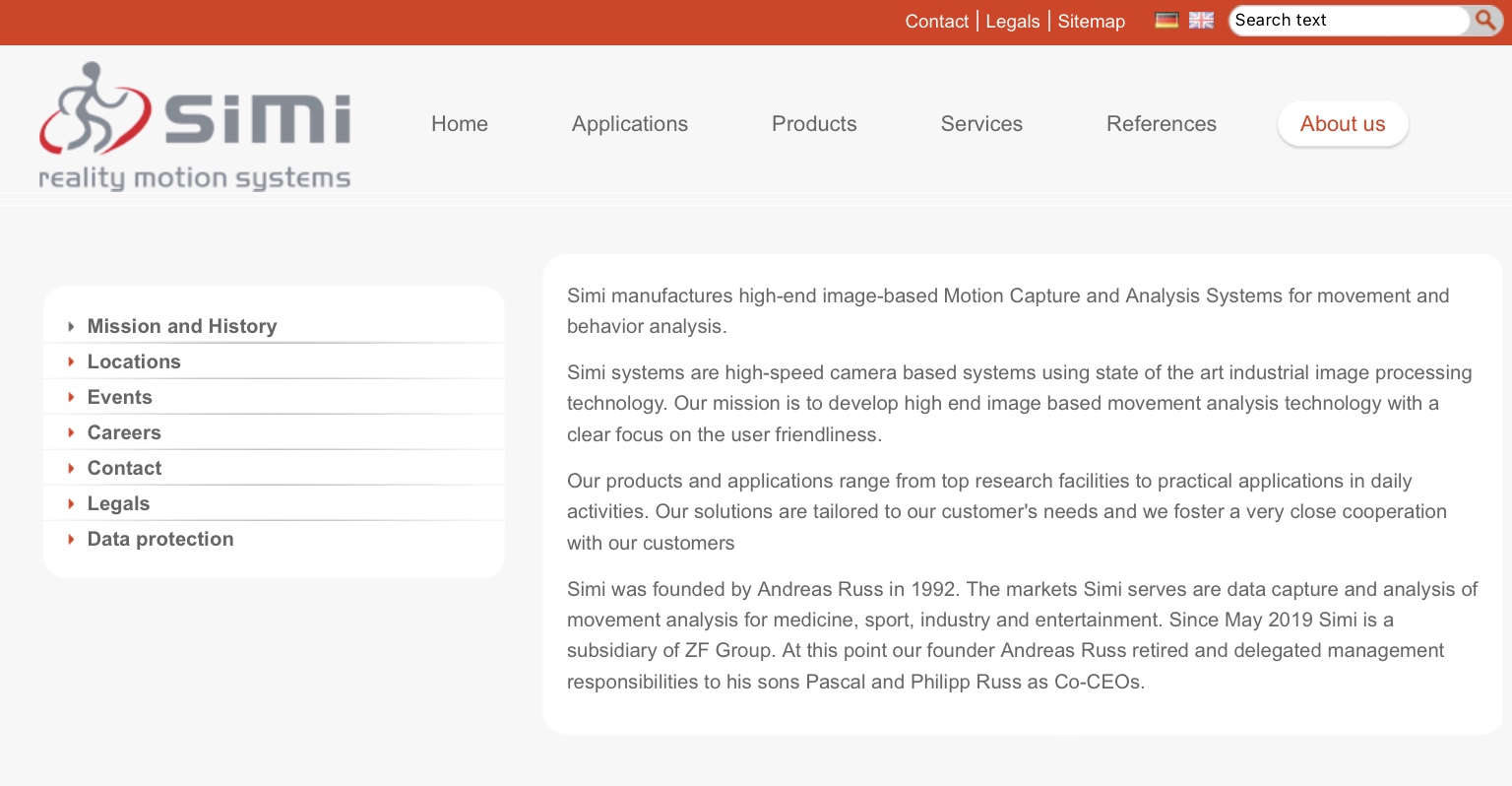Viewport: 1512px width, 786px height.
Task: Click the red arrow next to Locations
Action: [71, 361]
